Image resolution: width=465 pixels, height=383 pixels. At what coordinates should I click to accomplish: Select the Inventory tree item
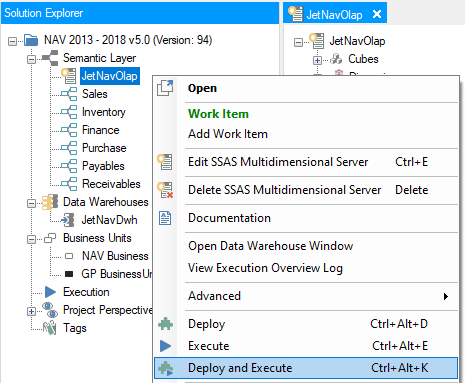pos(104,112)
